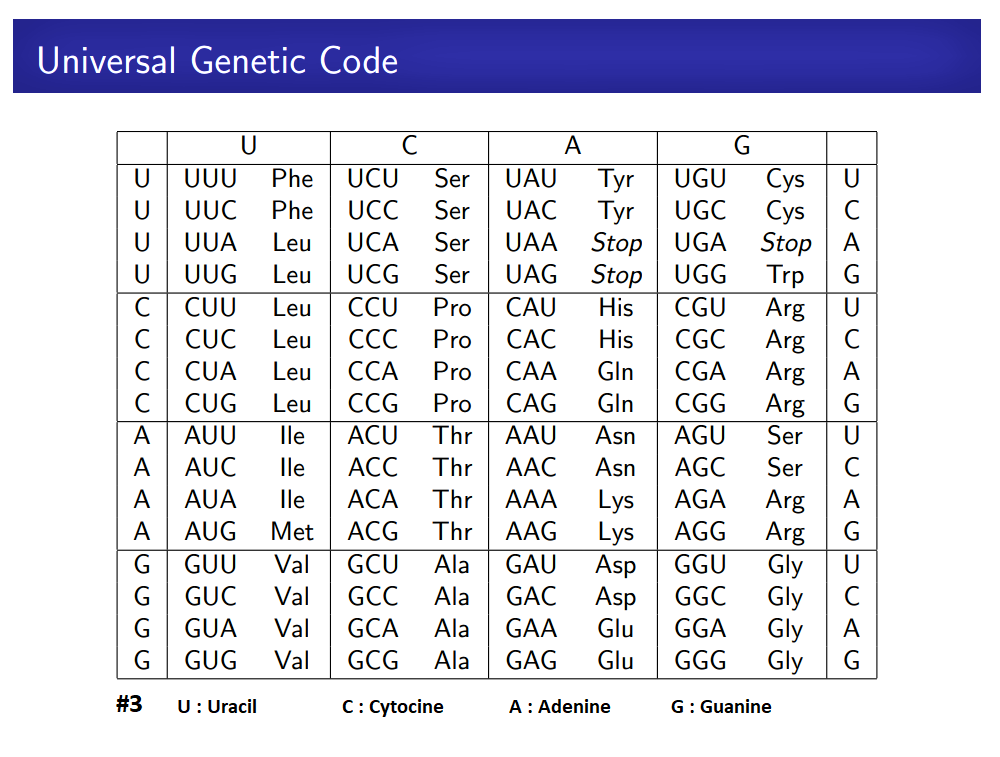Click the "C : Cytocine" legend label
The height and width of the screenshot is (757, 1000).
pyautogui.click(x=392, y=707)
